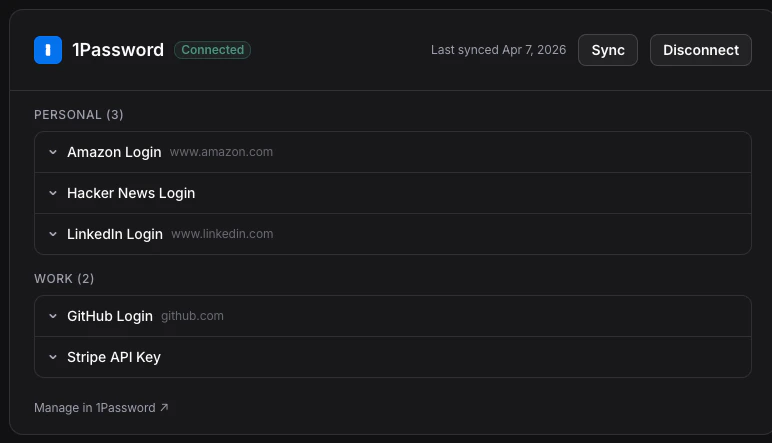772x443 pixels.
Task: Click the www.amazon.com URL text
Action: click(x=221, y=152)
